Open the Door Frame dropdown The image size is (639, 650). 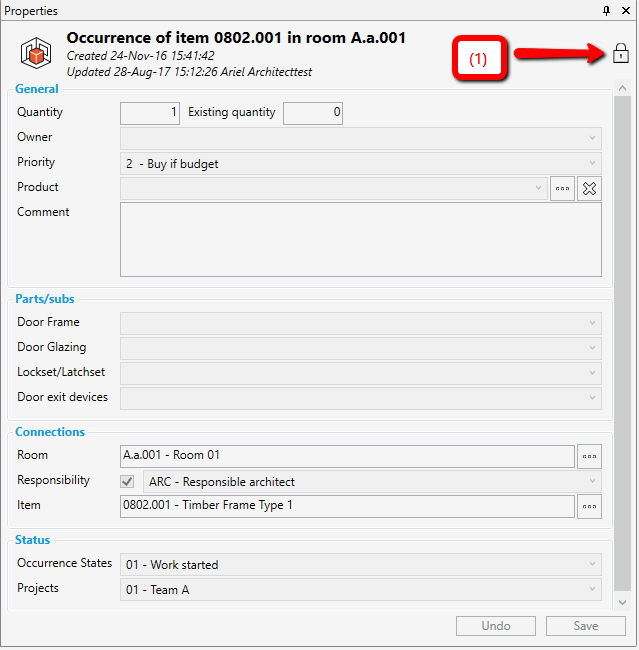coord(361,323)
